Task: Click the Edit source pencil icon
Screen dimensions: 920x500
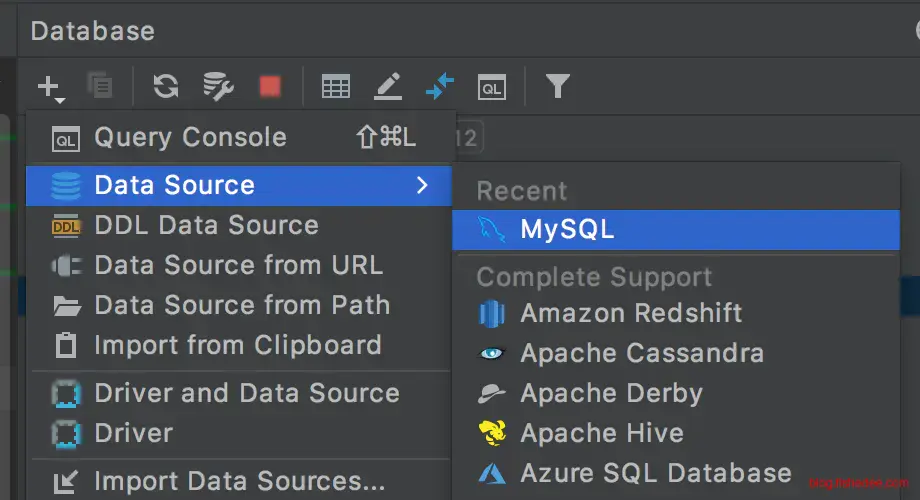Action: click(x=388, y=87)
